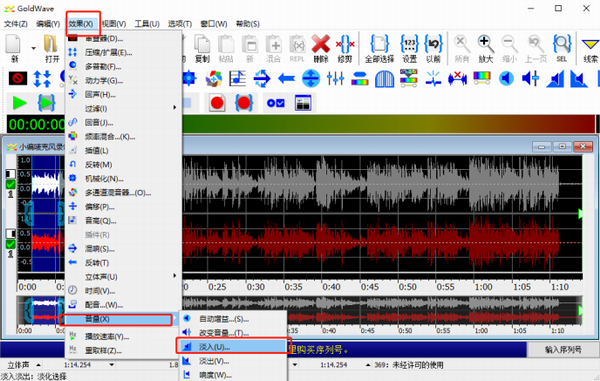
Task: Click the Auto Gain round speaker icon
Action: tap(506, 78)
